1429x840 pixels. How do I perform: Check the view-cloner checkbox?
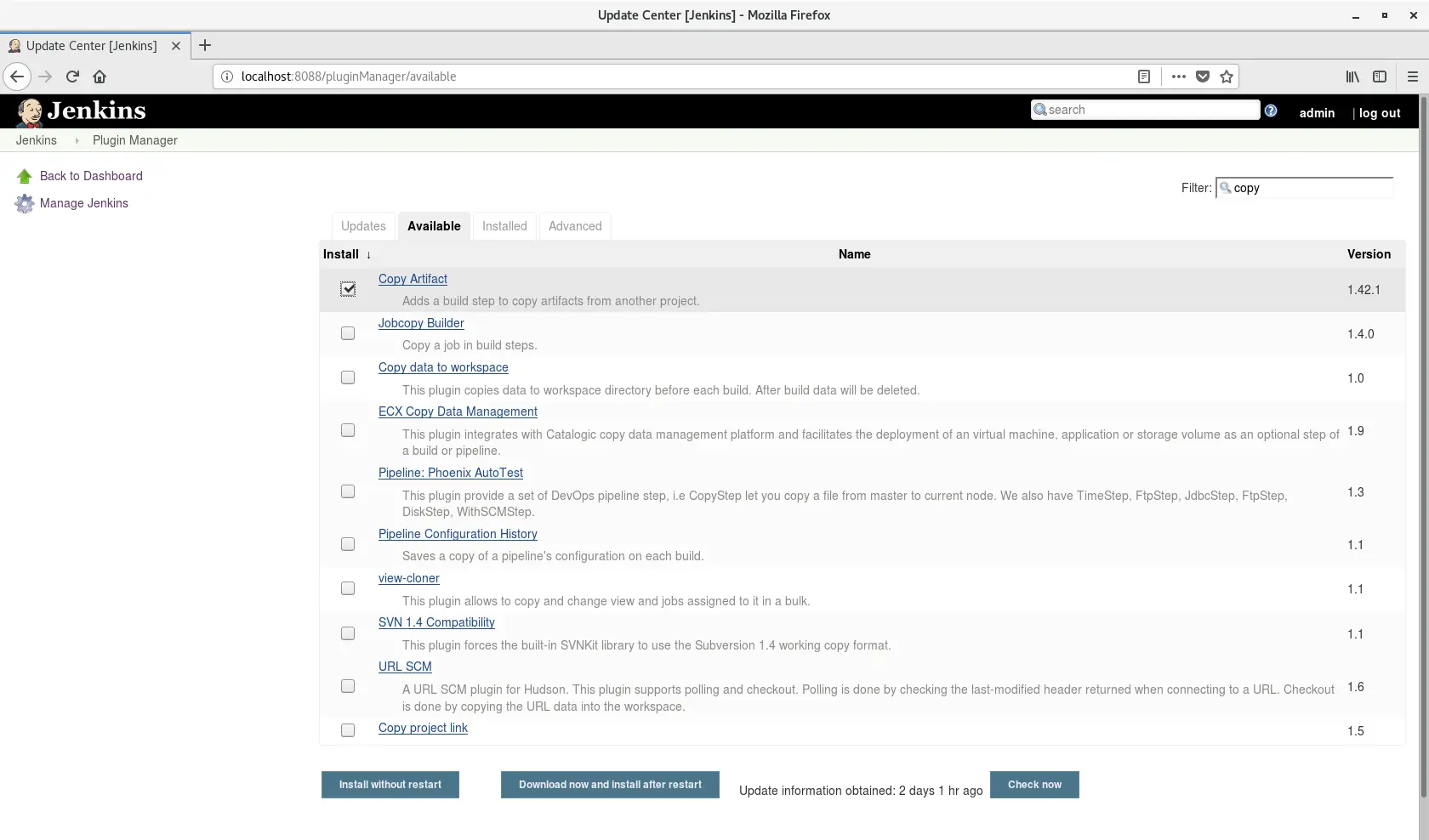(348, 588)
